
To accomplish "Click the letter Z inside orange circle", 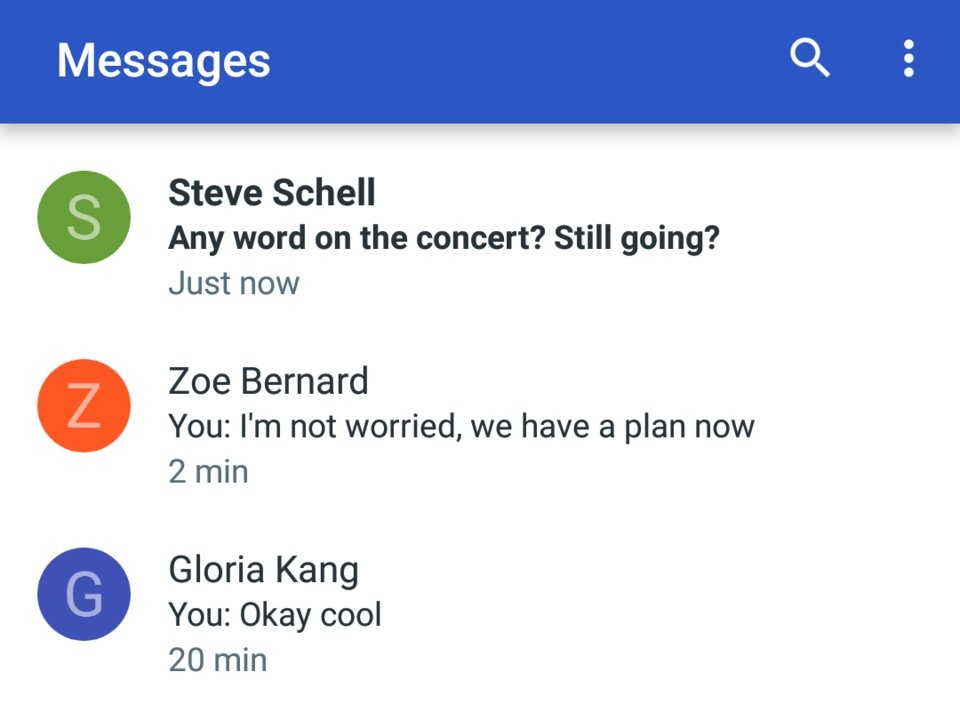I will [x=84, y=406].
